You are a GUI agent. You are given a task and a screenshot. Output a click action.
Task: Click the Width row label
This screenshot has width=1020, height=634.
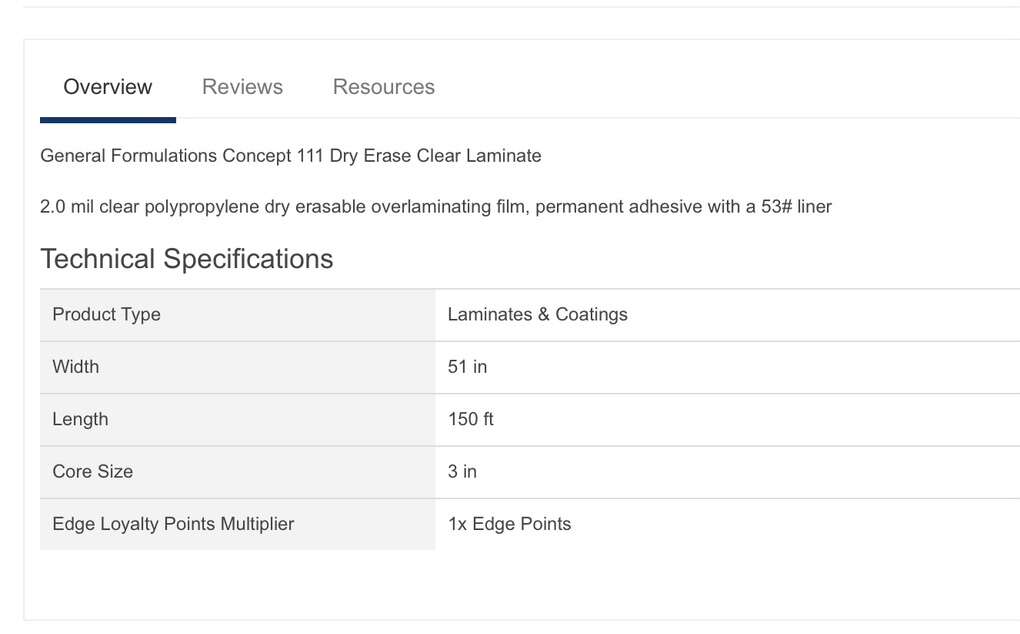76,367
